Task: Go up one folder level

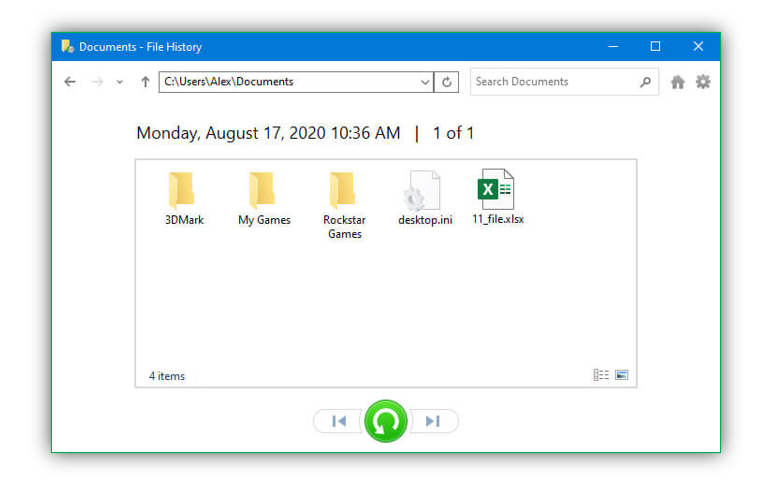Action: (145, 82)
